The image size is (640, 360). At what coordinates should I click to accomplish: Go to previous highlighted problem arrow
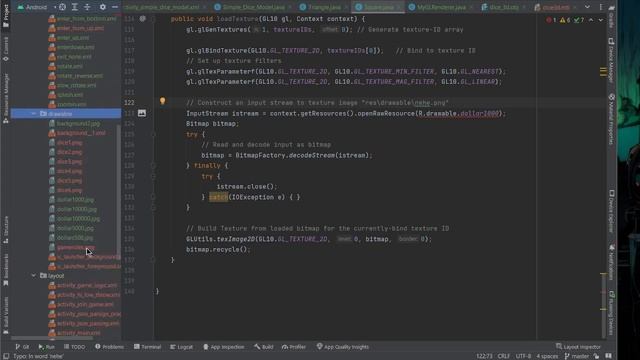(591, 20)
